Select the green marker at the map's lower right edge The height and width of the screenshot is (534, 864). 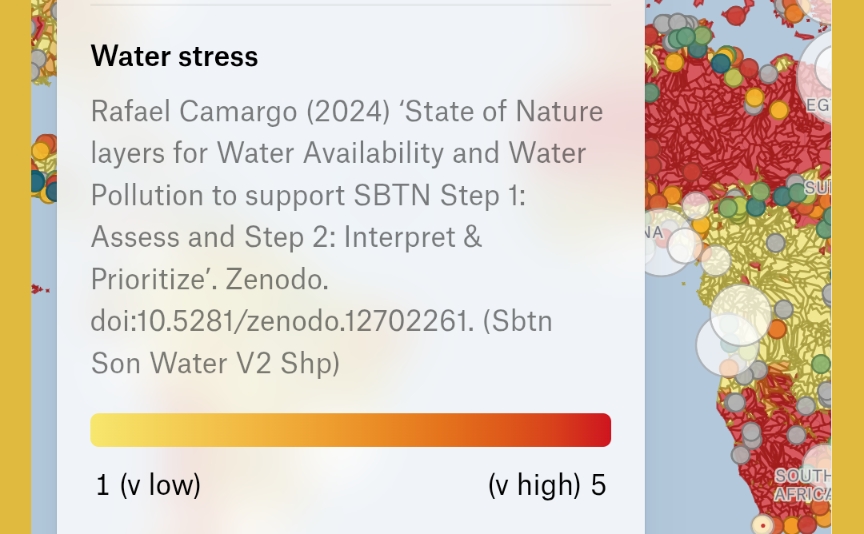(821, 364)
